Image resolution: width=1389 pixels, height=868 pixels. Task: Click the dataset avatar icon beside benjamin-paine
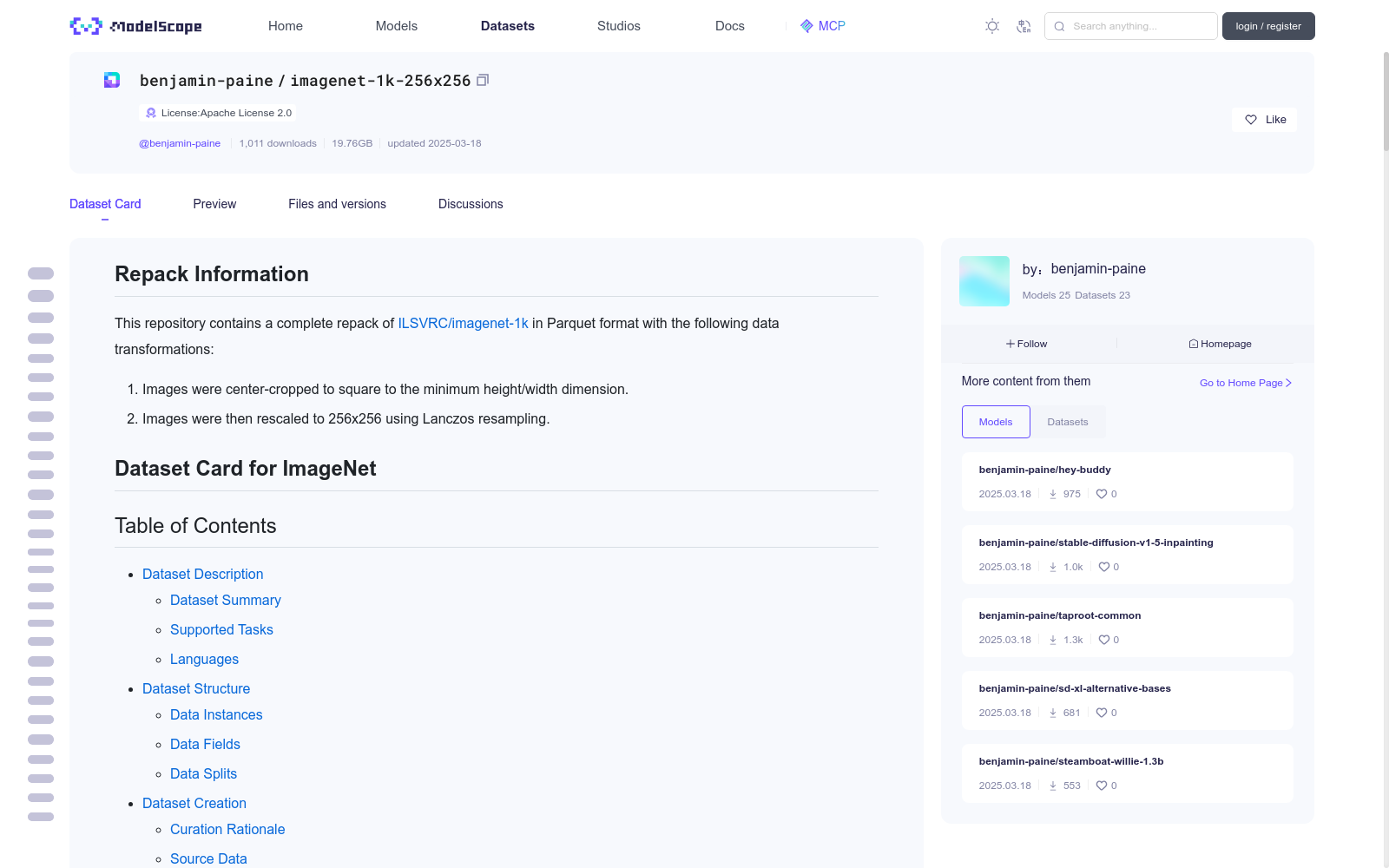click(112, 80)
